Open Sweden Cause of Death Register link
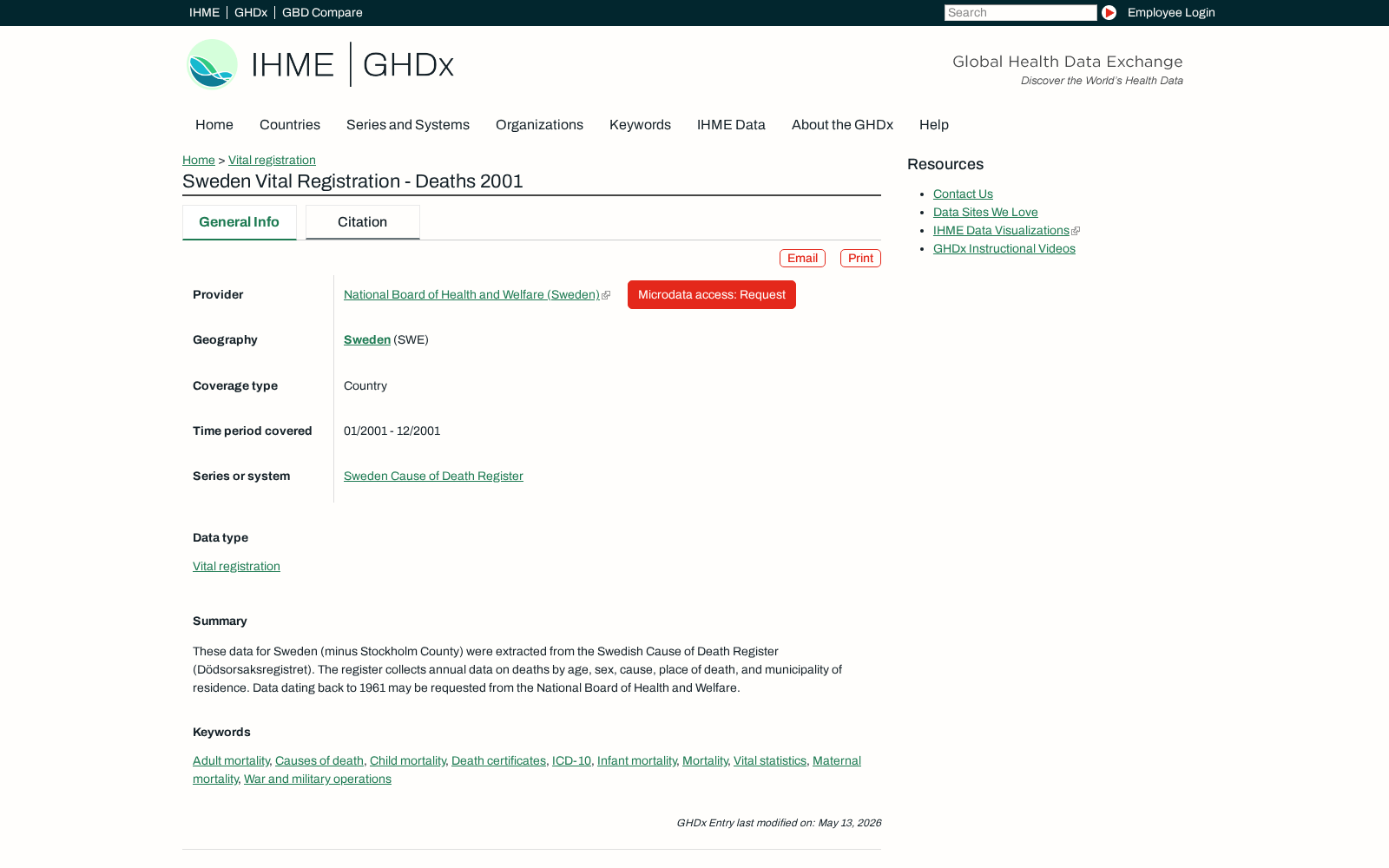This screenshot has height=868, width=1389. (433, 477)
